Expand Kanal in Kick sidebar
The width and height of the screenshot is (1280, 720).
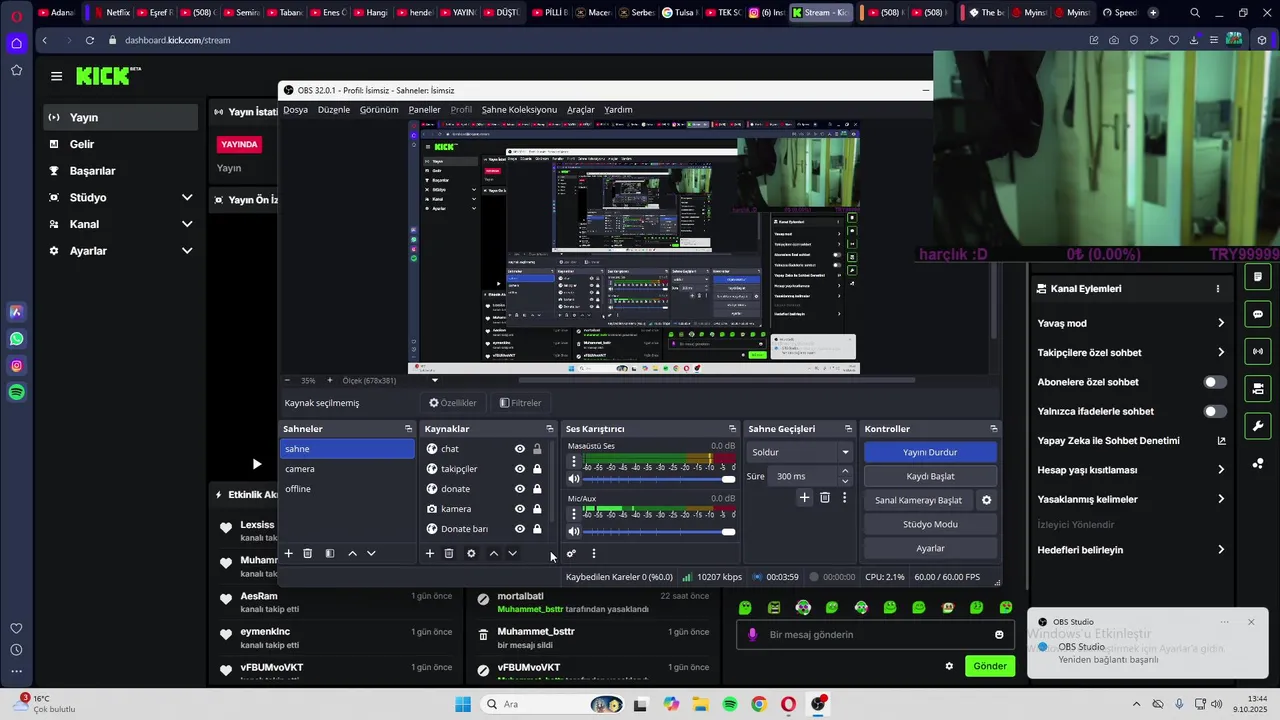(187, 224)
